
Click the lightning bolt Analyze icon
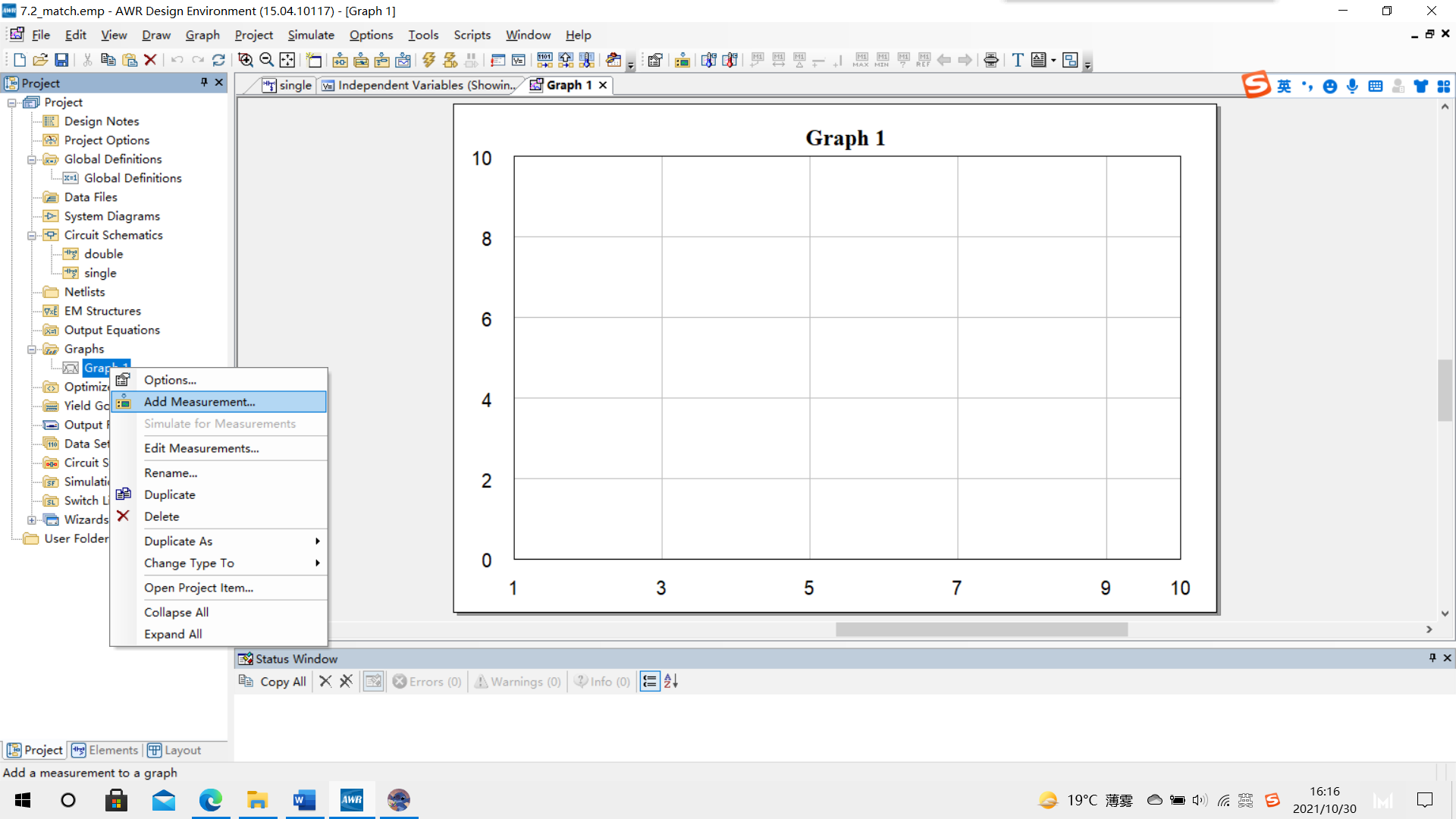pos(429,60)
